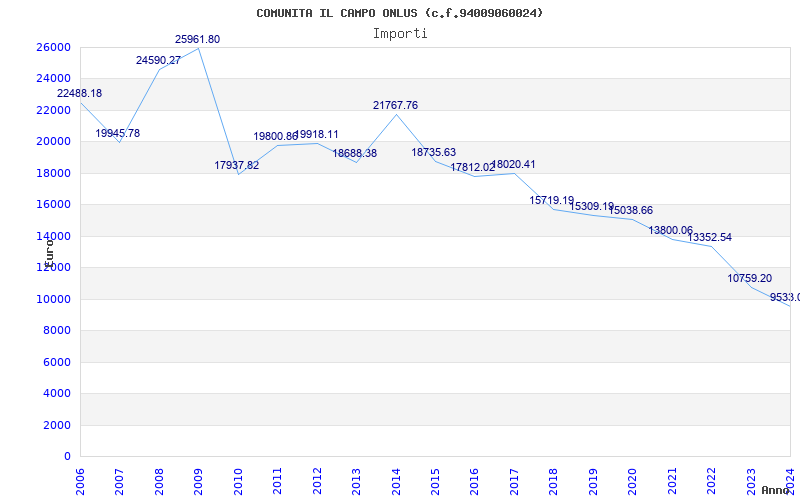Select the 24590.27 value label

[158, 60]
